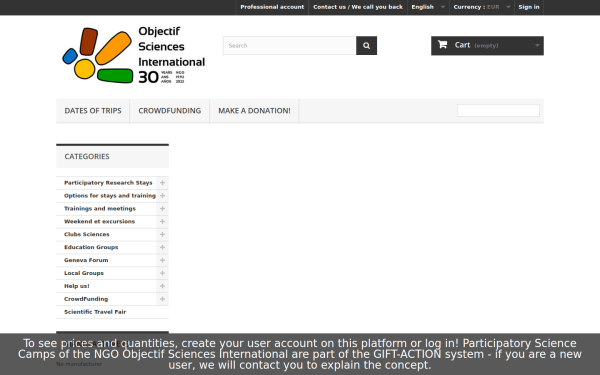This screenshot has width=600, height=375.
Task: Open Scientific Travel Fair link
Action: tap(95, 312)
